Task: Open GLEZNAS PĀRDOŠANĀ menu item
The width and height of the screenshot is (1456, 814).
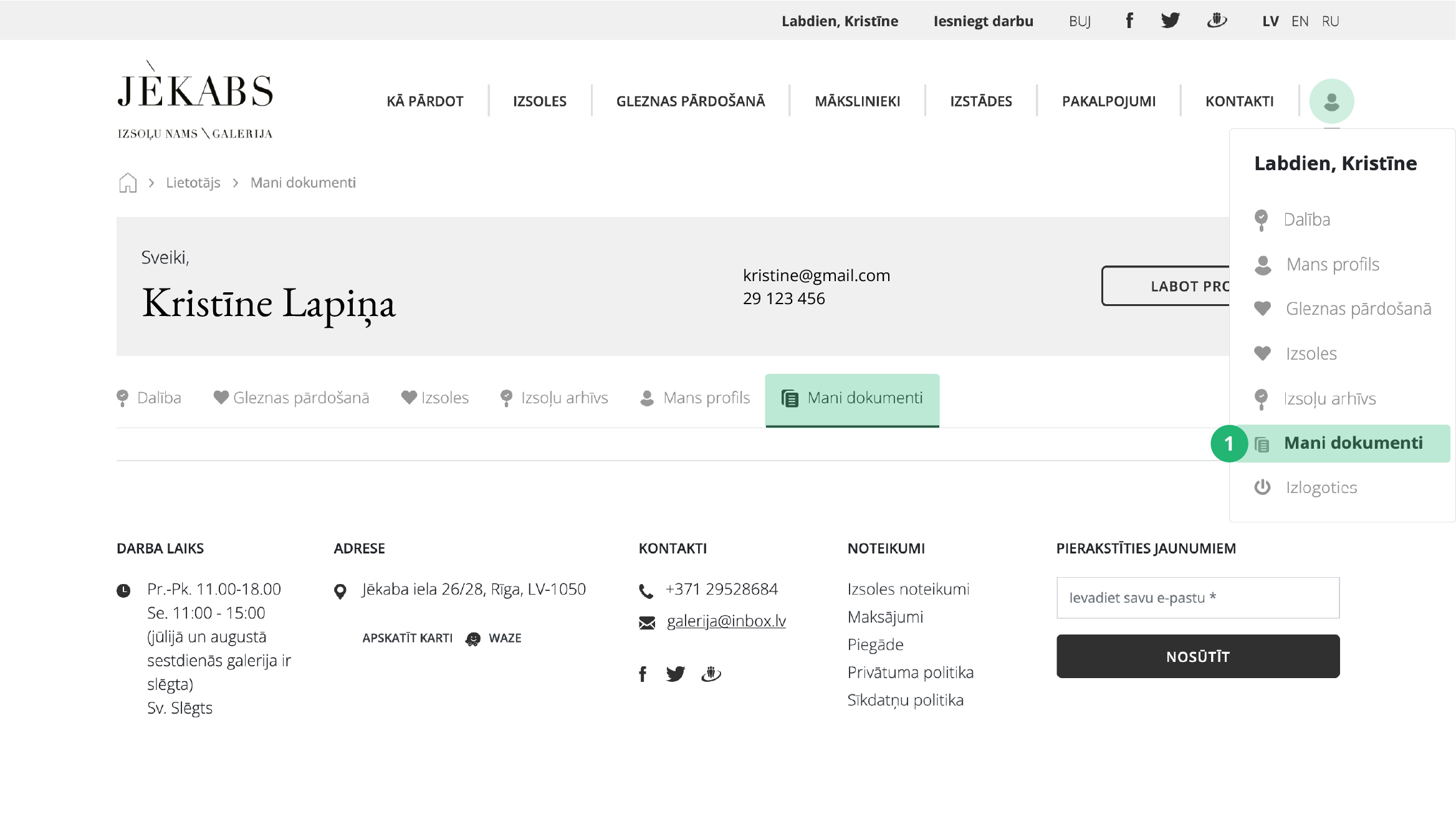Action: pyautogui.click(x=691, y=101)
